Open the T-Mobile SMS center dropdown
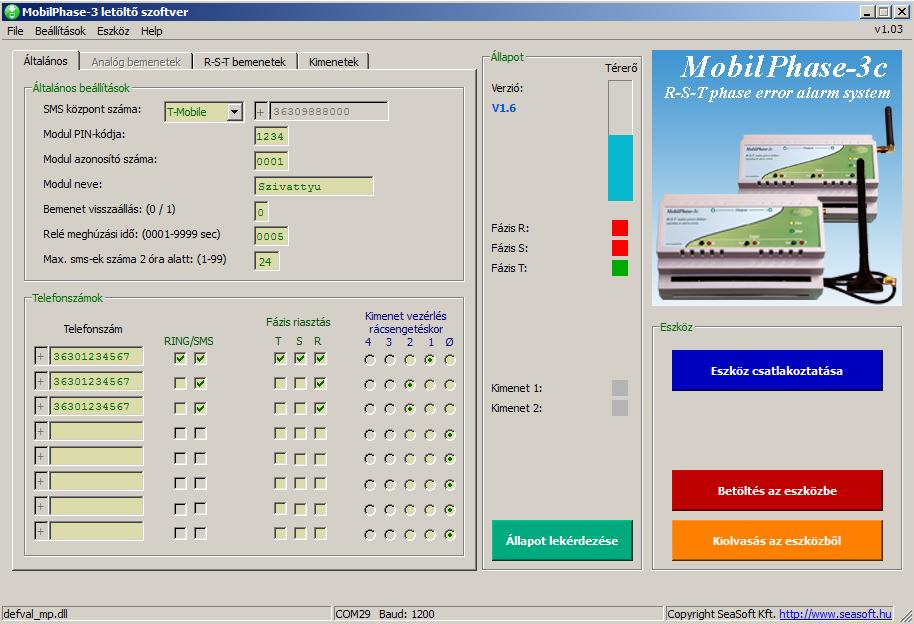 234,112
